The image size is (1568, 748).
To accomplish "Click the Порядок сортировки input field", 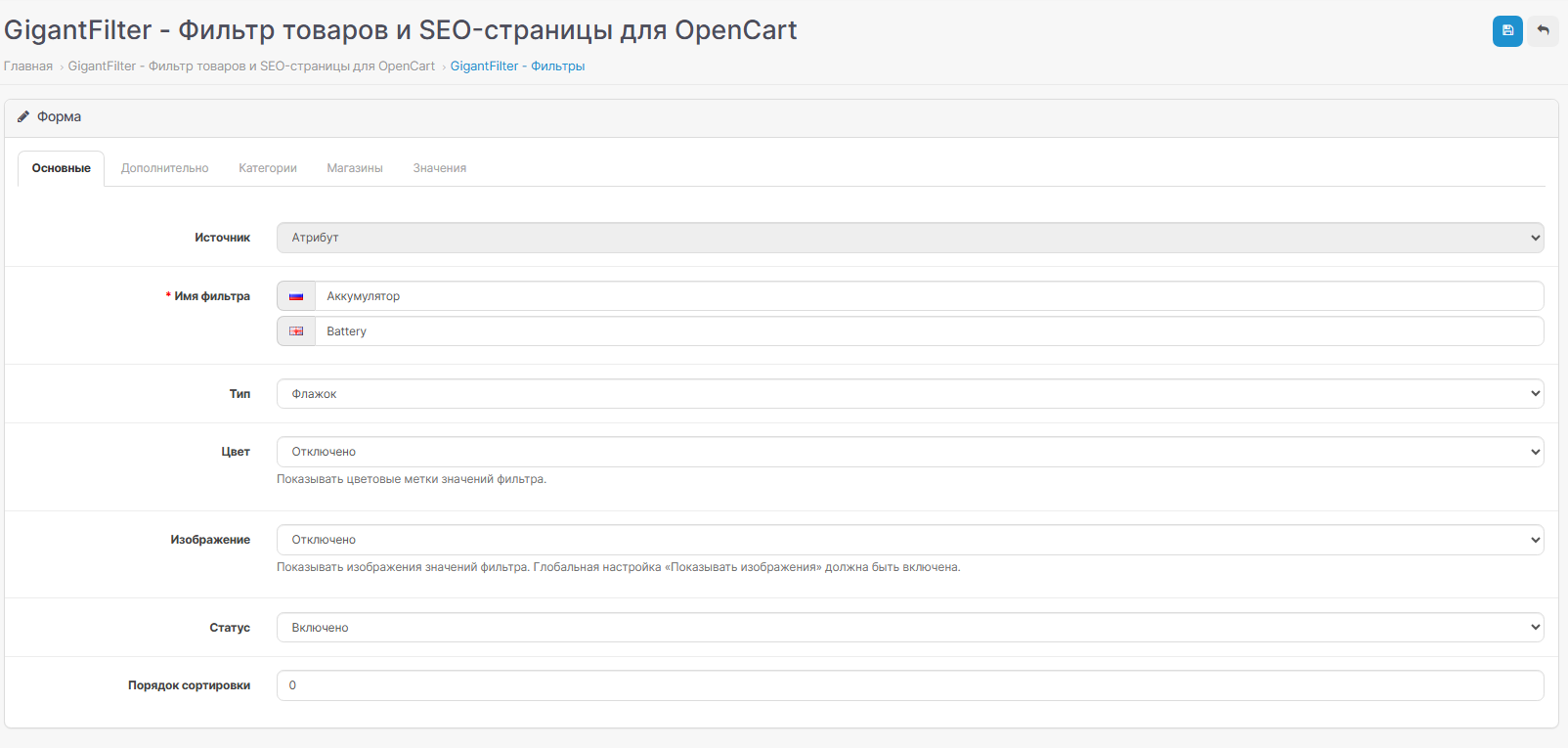I will coord(910,685).
